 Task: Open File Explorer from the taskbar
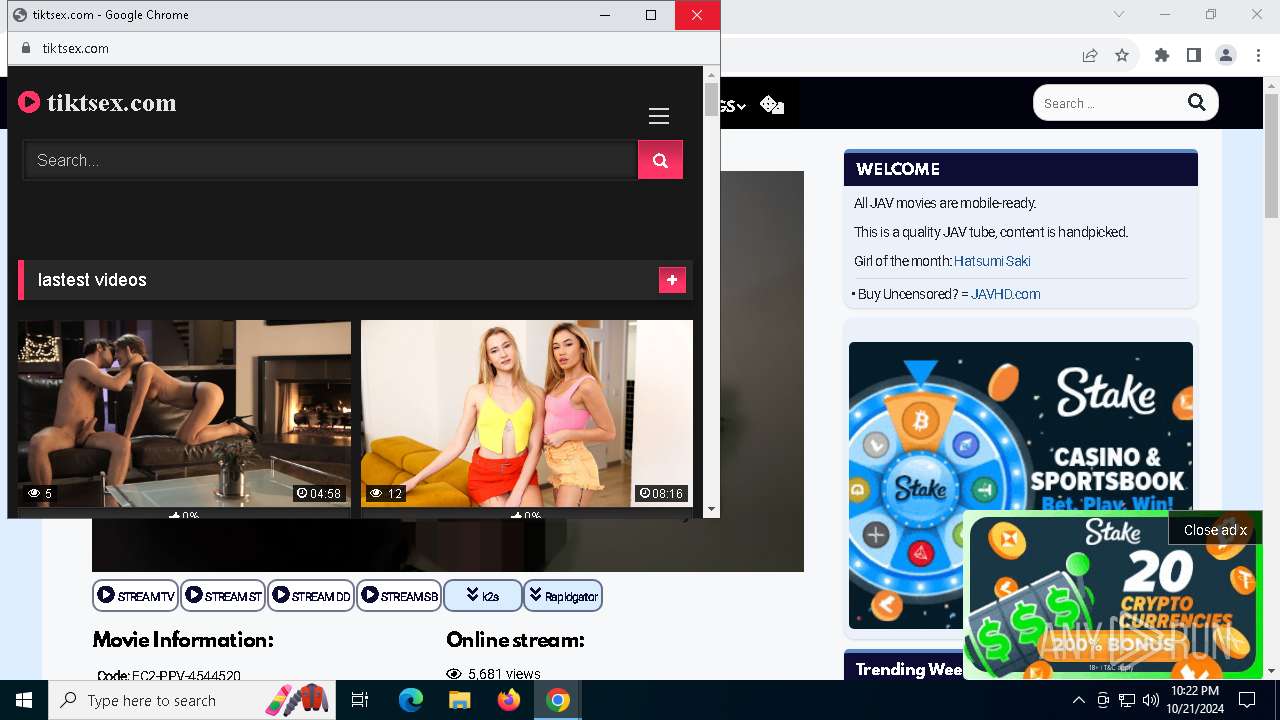click(x=459, y=700)
